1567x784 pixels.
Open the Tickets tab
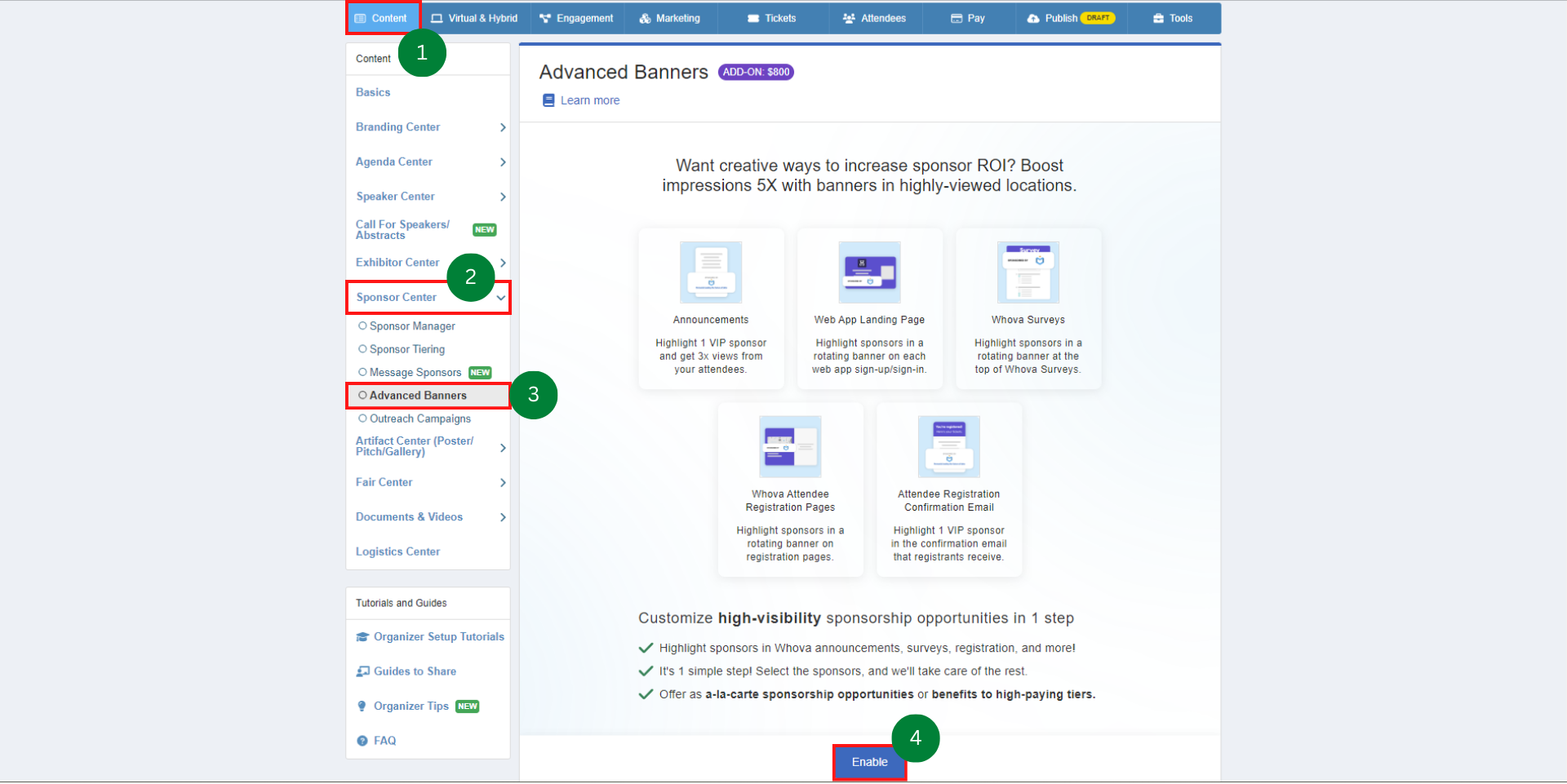[772, 18]
